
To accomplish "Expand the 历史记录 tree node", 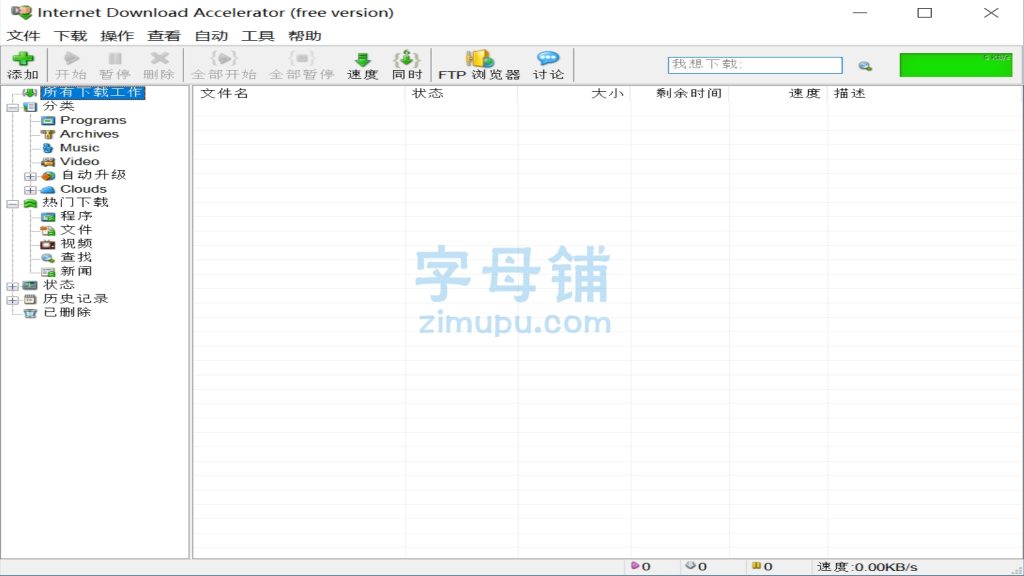I will [x=12, y=300].
